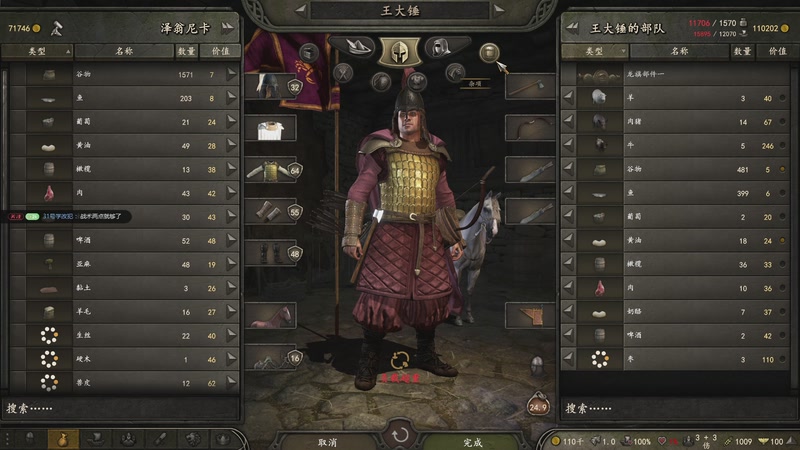This screenshot has width=800, height=450.
Task: Click the 完成 done button
Action: pos(472,442)
